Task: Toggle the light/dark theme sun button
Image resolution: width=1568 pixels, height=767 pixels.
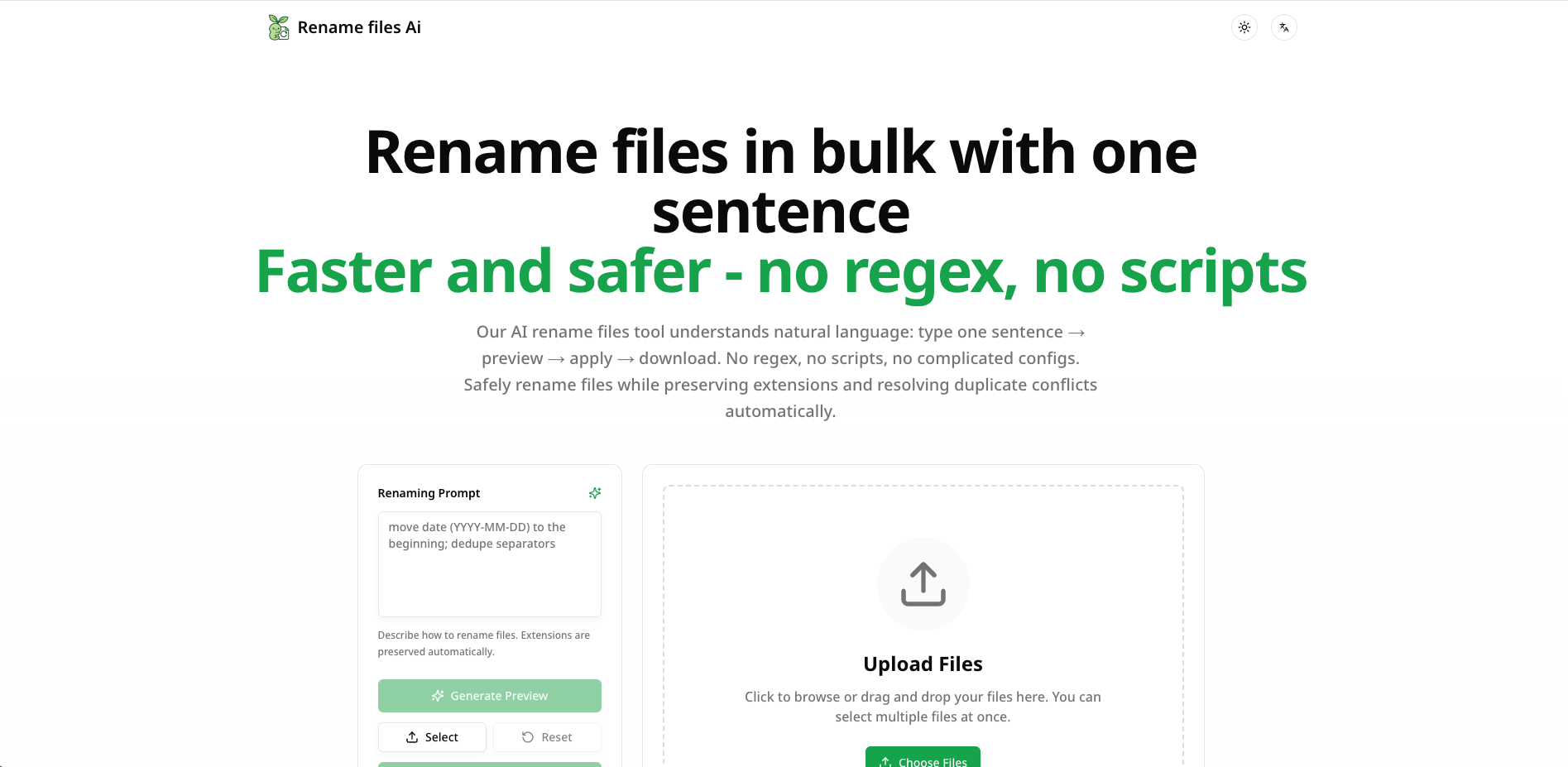Action: 1244,27
